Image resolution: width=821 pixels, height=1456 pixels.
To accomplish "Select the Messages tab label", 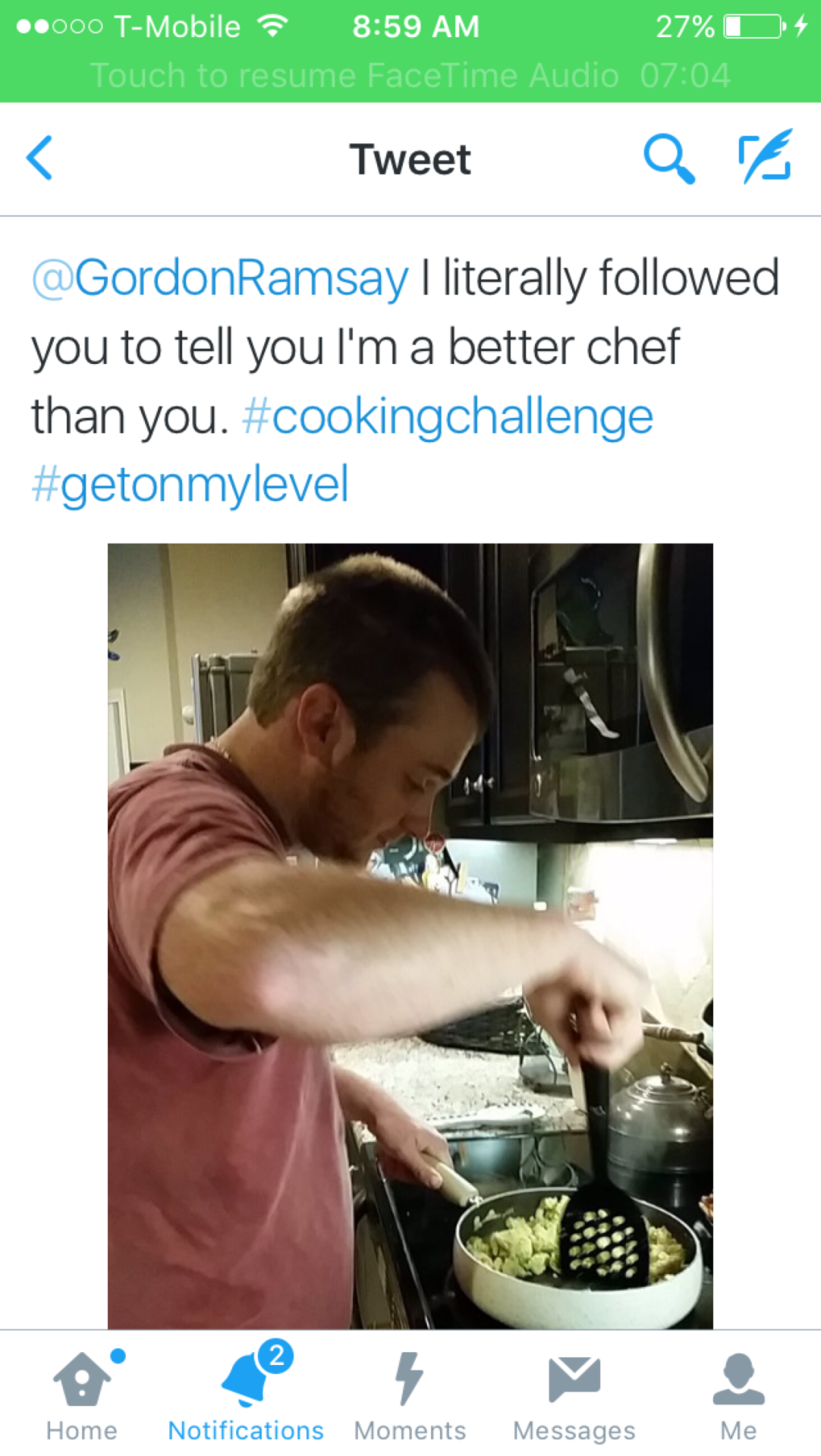I will [574, 1432].
